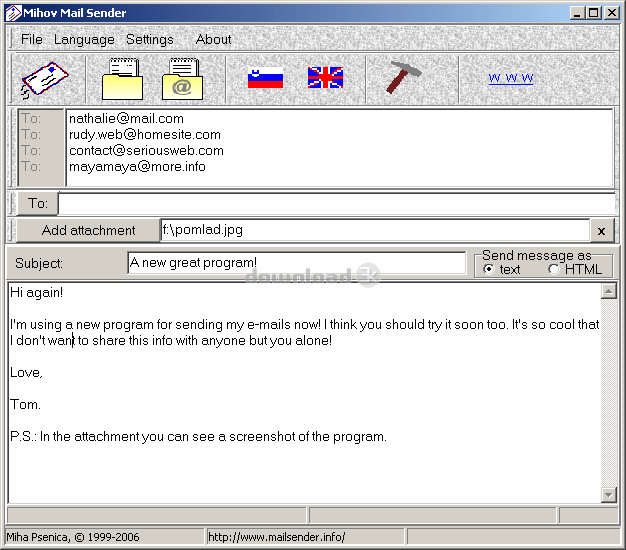Select recipient mayamaya@more.info
Image resolution: width=626 pixels, height=550 pixels.
[x=137, y=166]
